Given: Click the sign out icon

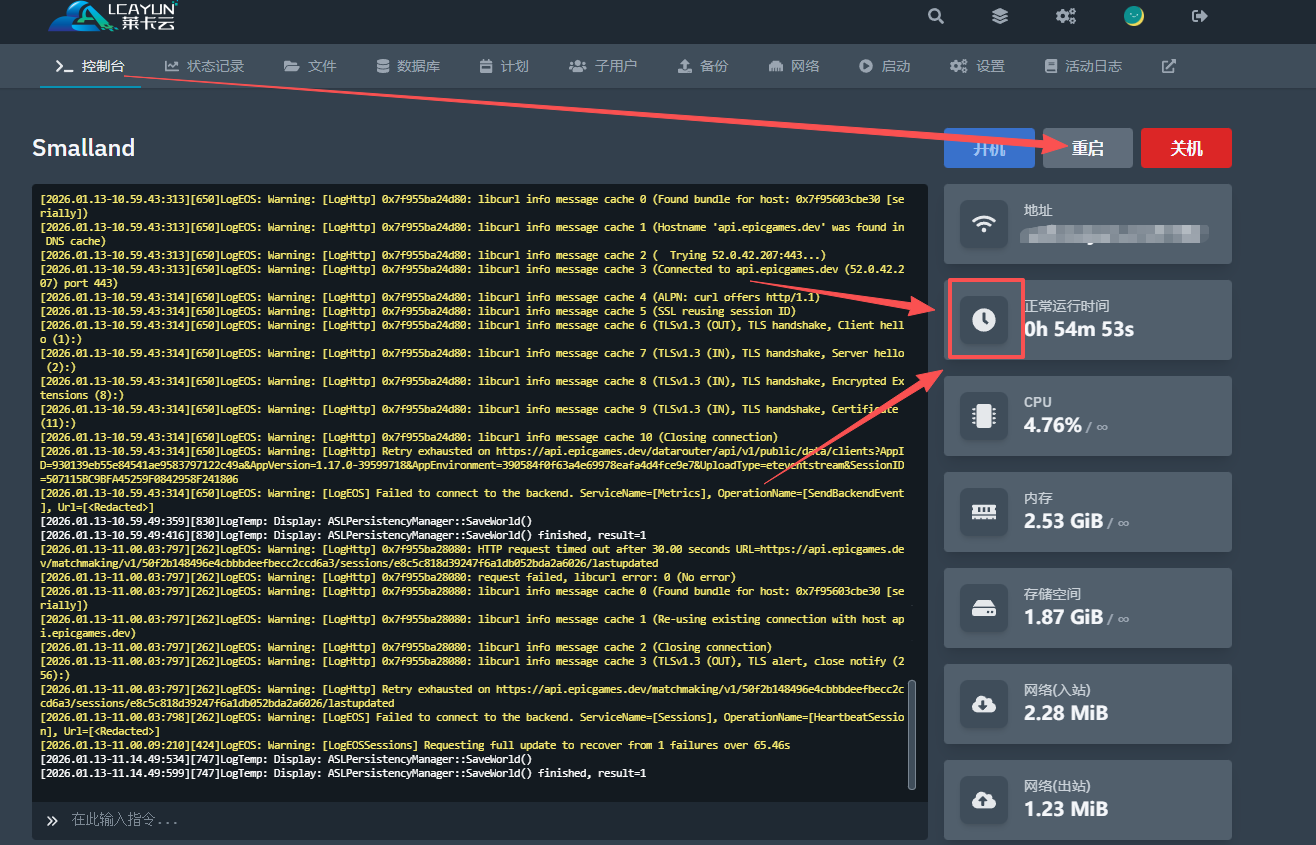Looking at the screenshot, I should point(1200,16).
